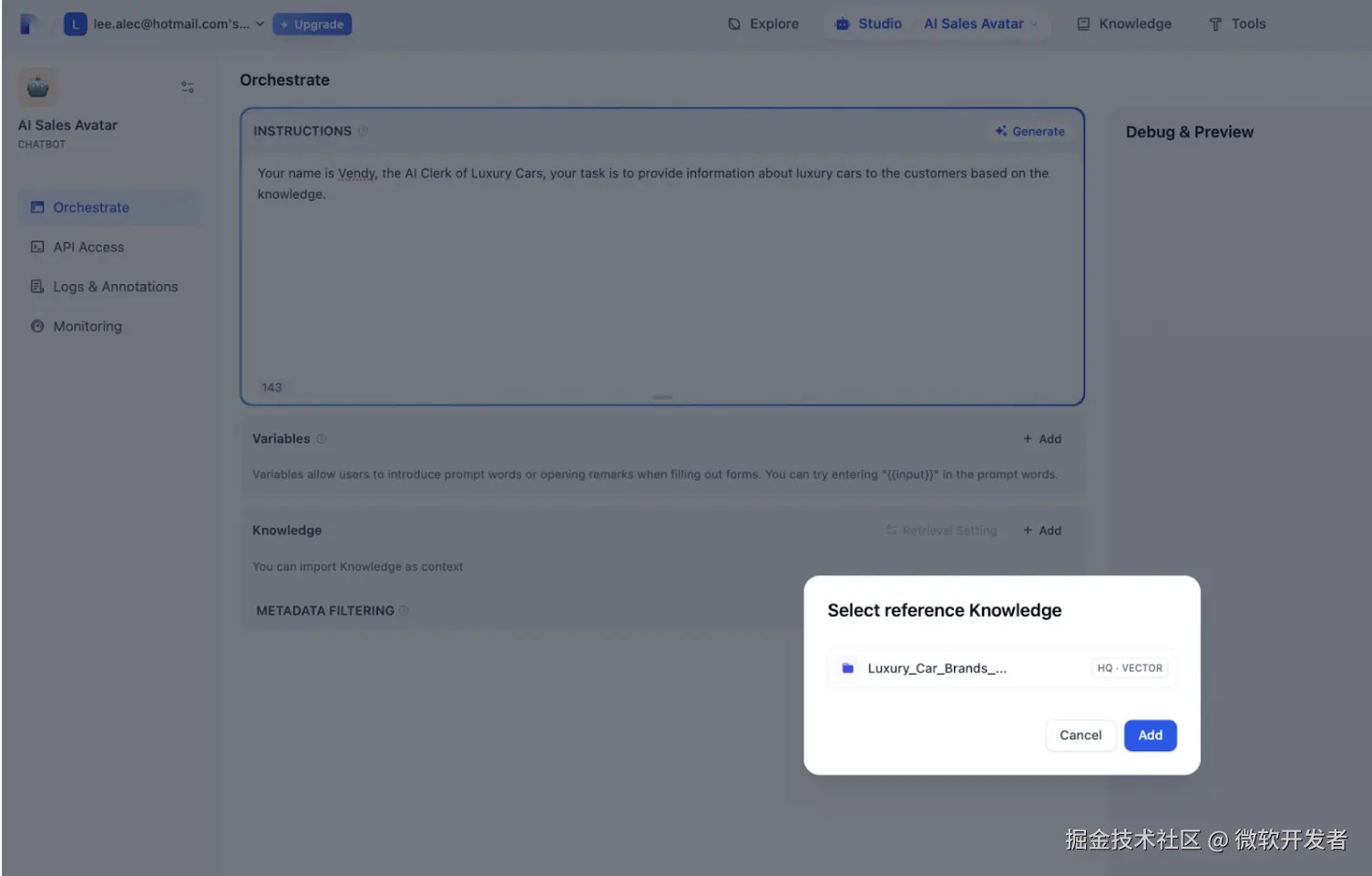The height and width of the screenshot is (876, 1372).
Task: Click the Variables help icon
Action: (x=321, y=439)
